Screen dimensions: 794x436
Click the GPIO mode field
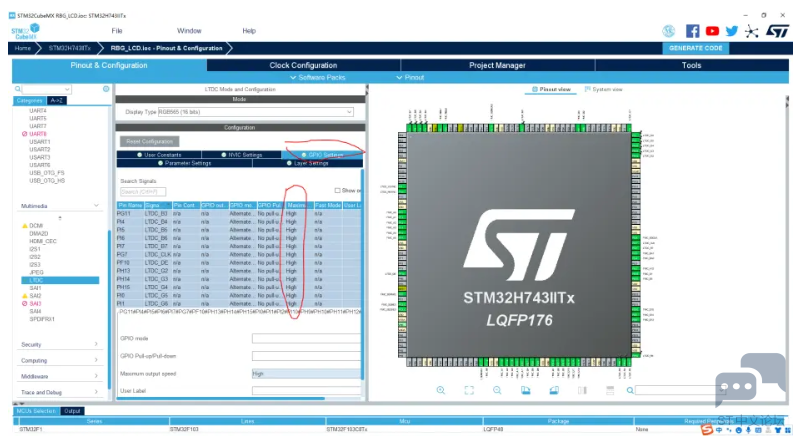click(306, 338)
